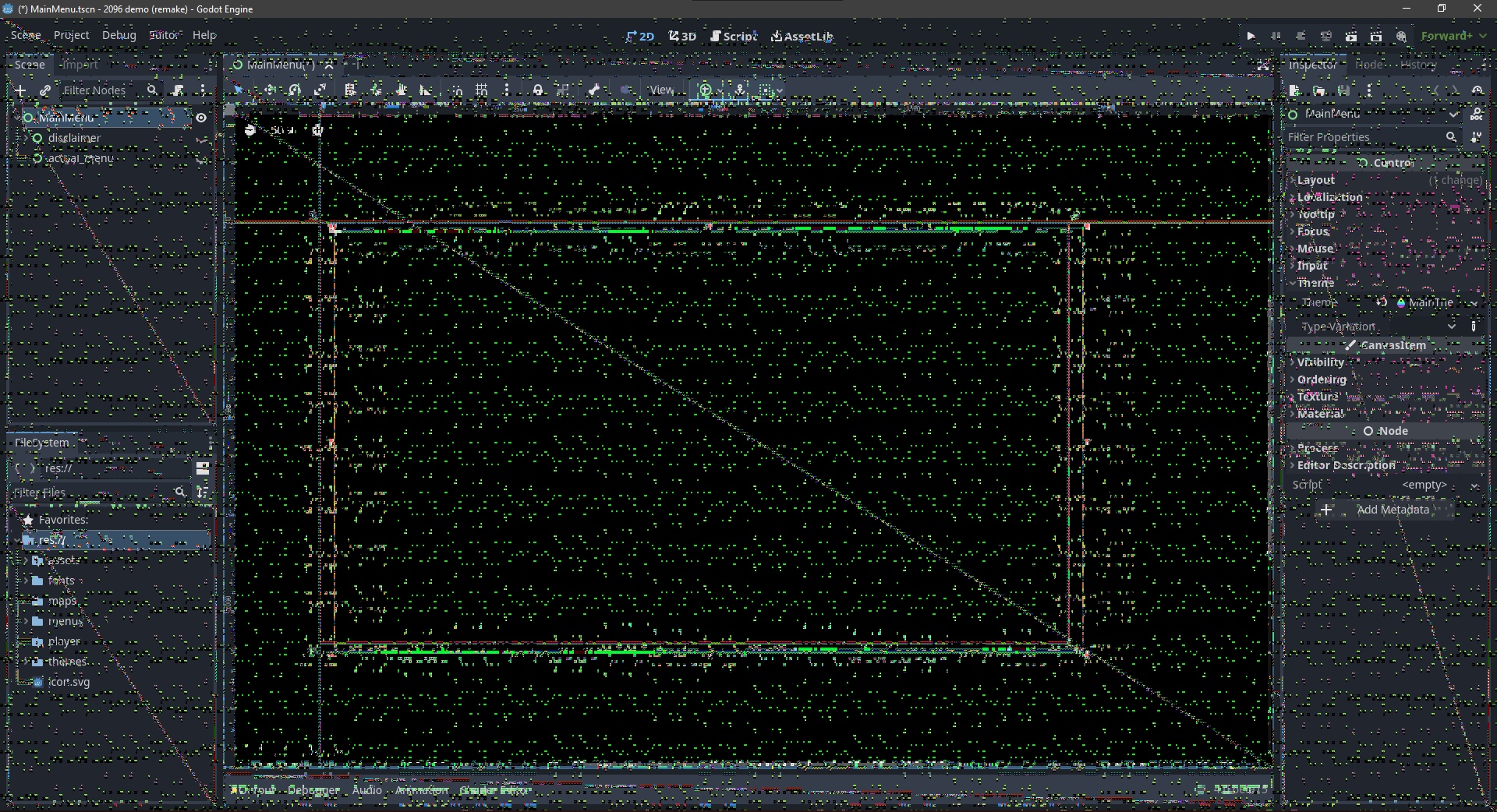Toggle the MainMenu node eye icon
Image resolution: width=1497 pixels, height=812 pixels.
201,118
